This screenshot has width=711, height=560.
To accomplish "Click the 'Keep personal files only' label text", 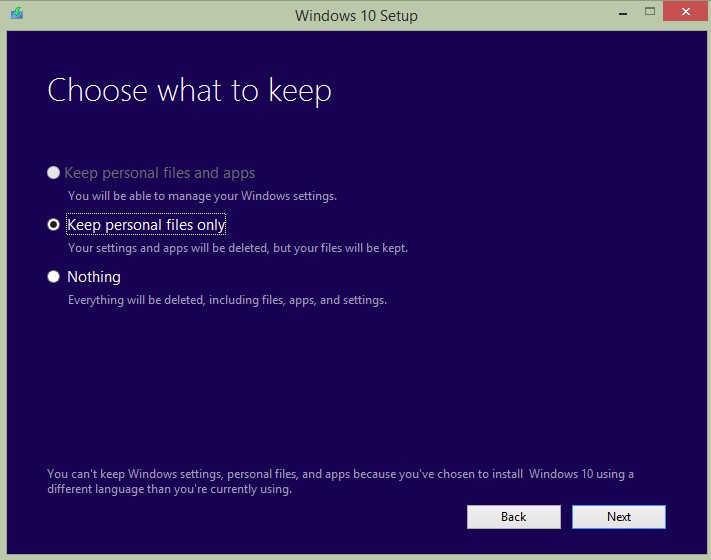I will (x=146, y=225).
